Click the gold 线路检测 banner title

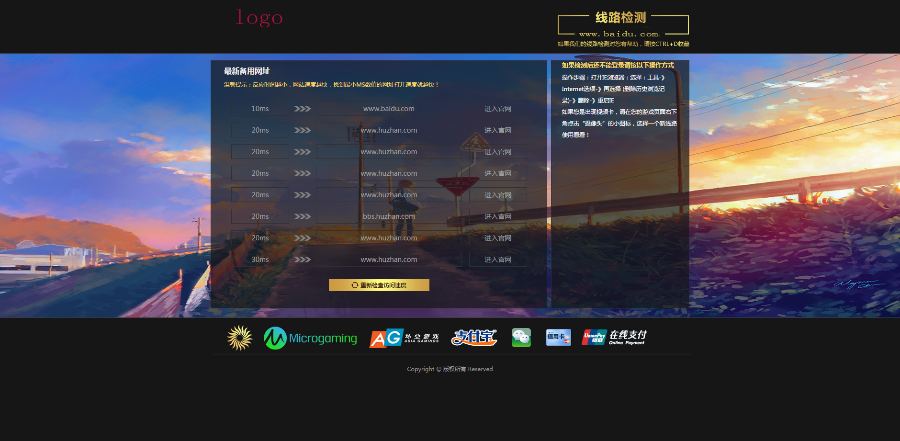point(620,18)
